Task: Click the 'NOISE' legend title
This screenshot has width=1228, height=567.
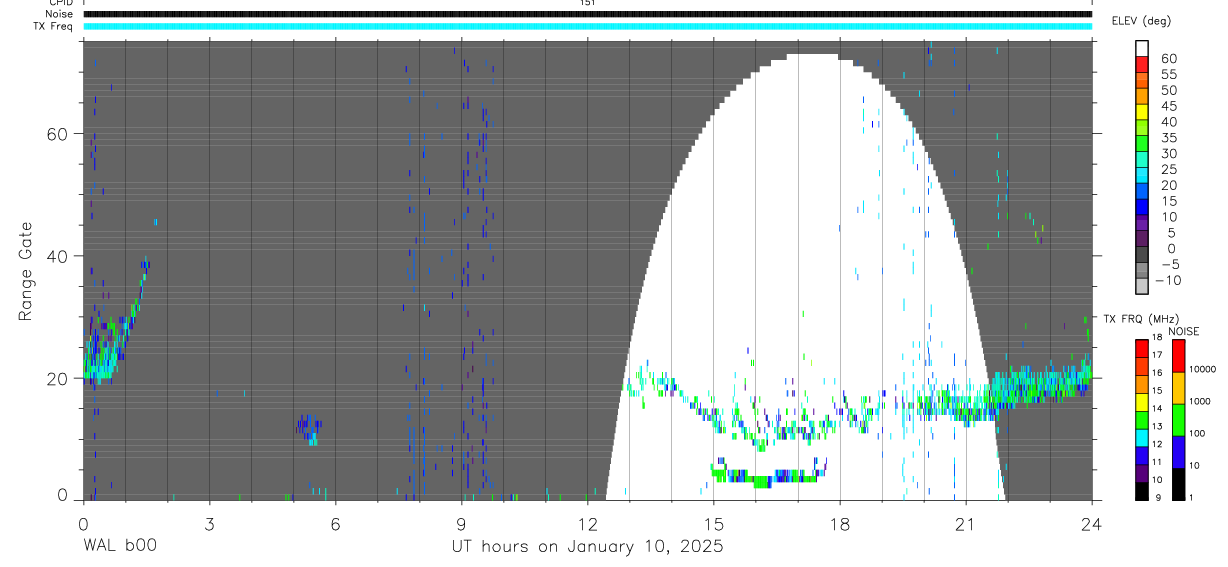Action: point(1183,331)
